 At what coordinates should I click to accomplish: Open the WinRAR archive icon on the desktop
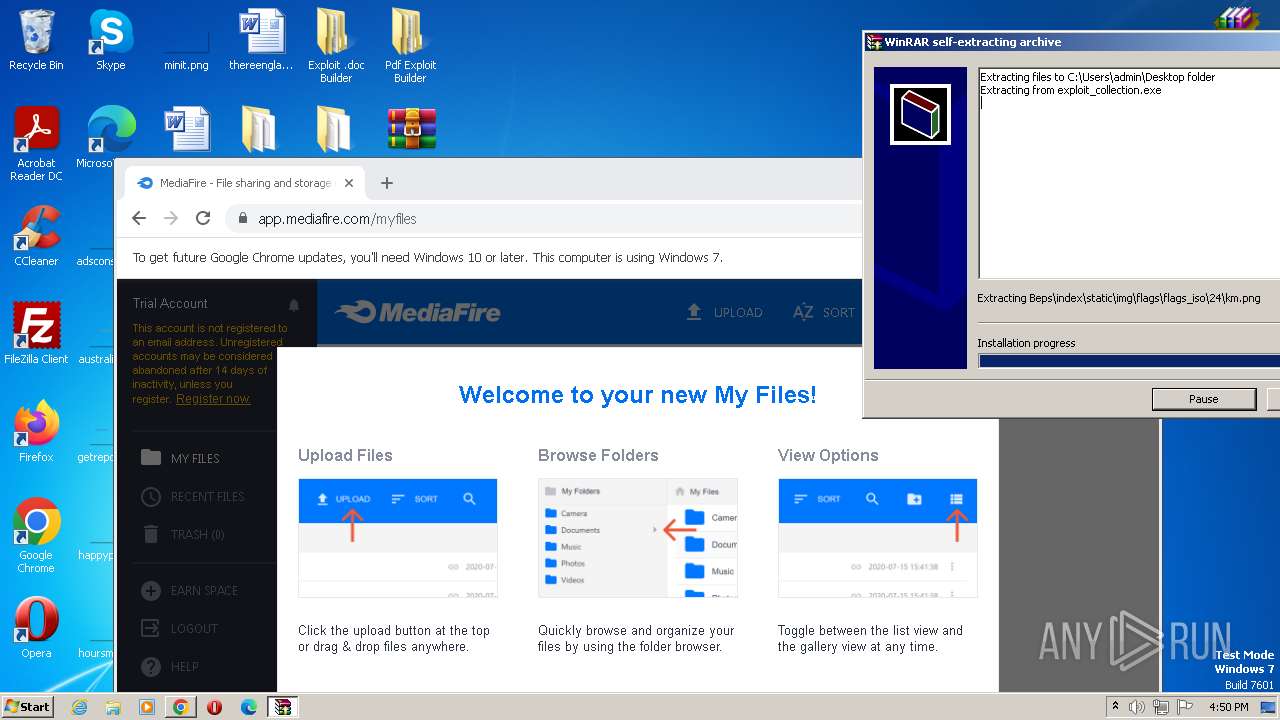click(x=412, y=129)
